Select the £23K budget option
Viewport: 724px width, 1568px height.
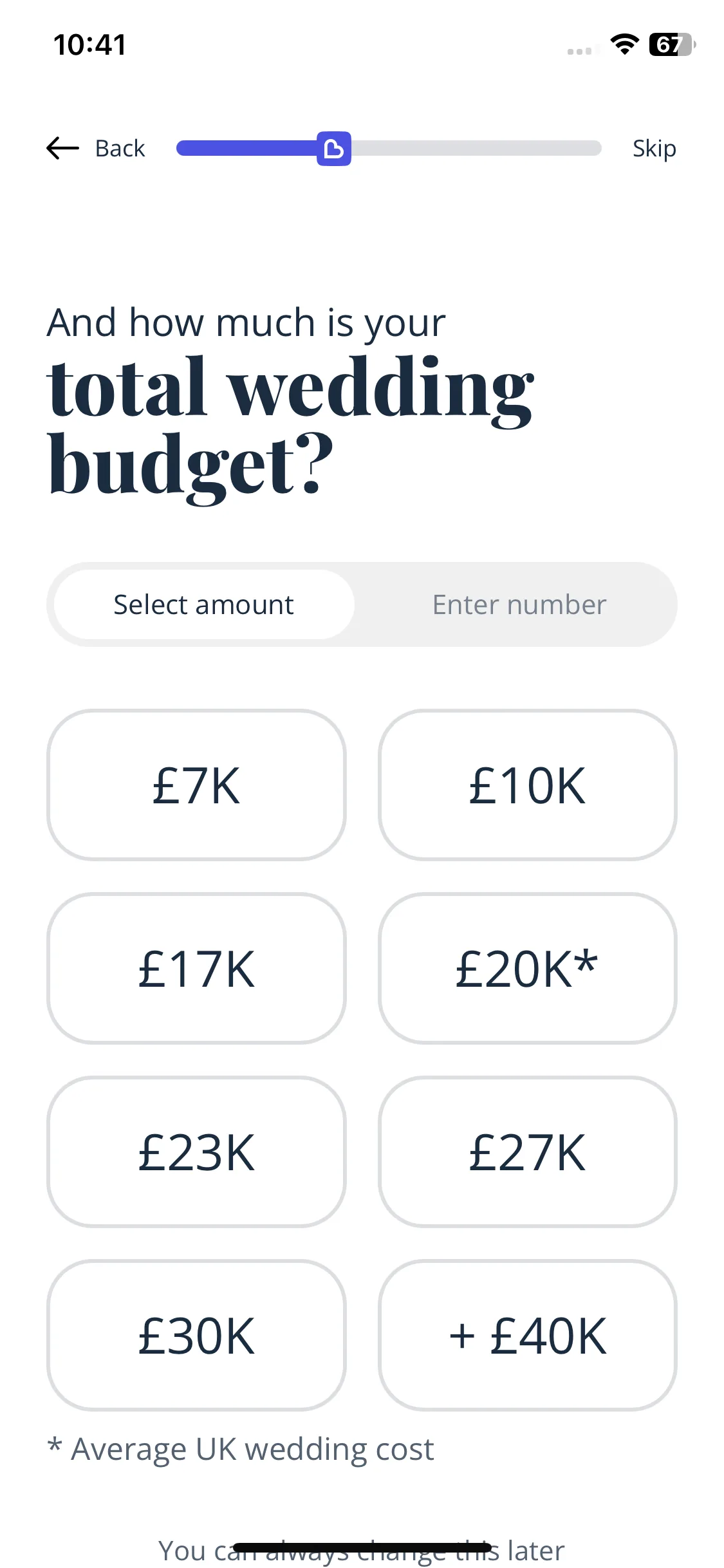coord(196,1152)
